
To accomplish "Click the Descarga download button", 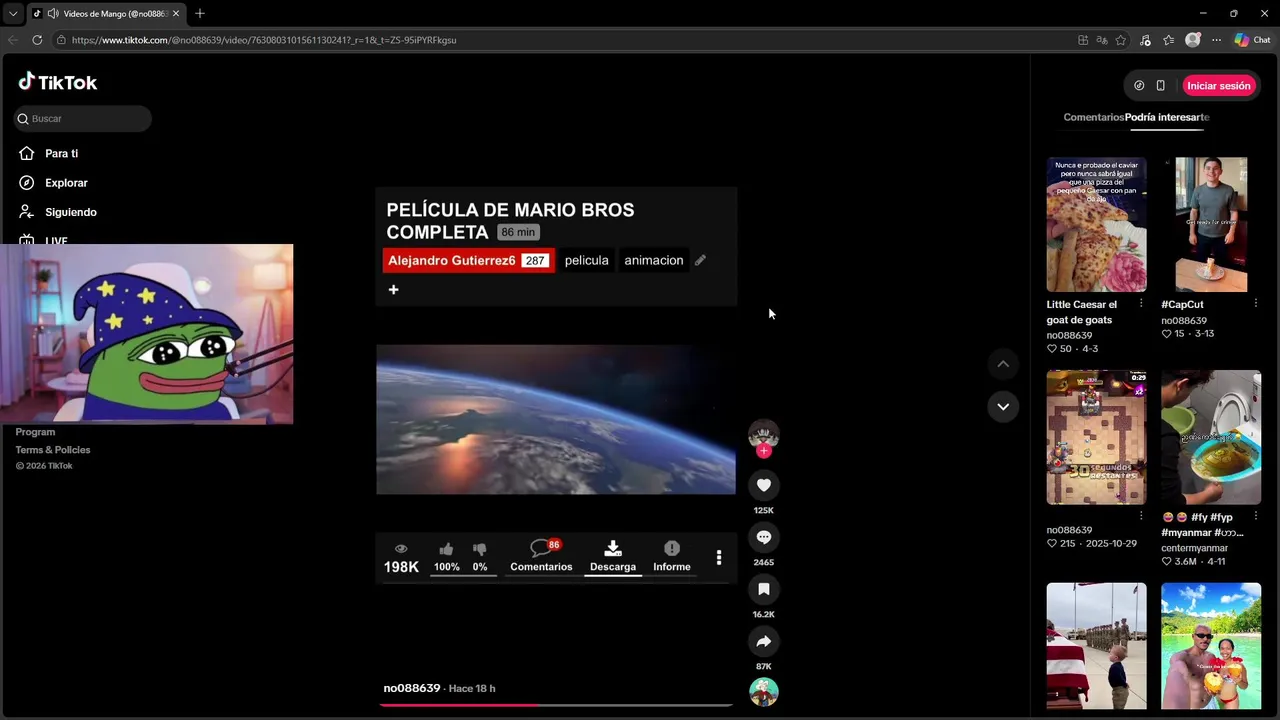I will point(613,556).
